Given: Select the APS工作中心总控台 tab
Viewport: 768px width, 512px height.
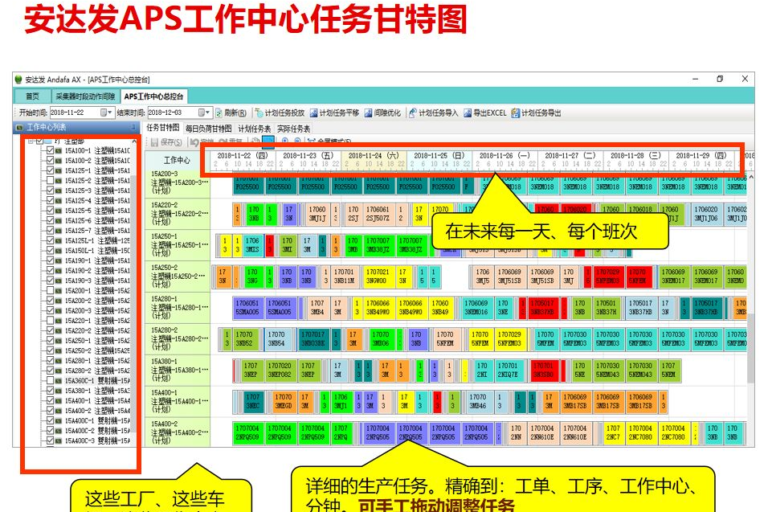Looking at the screenshot, I should tap(154, 97).
